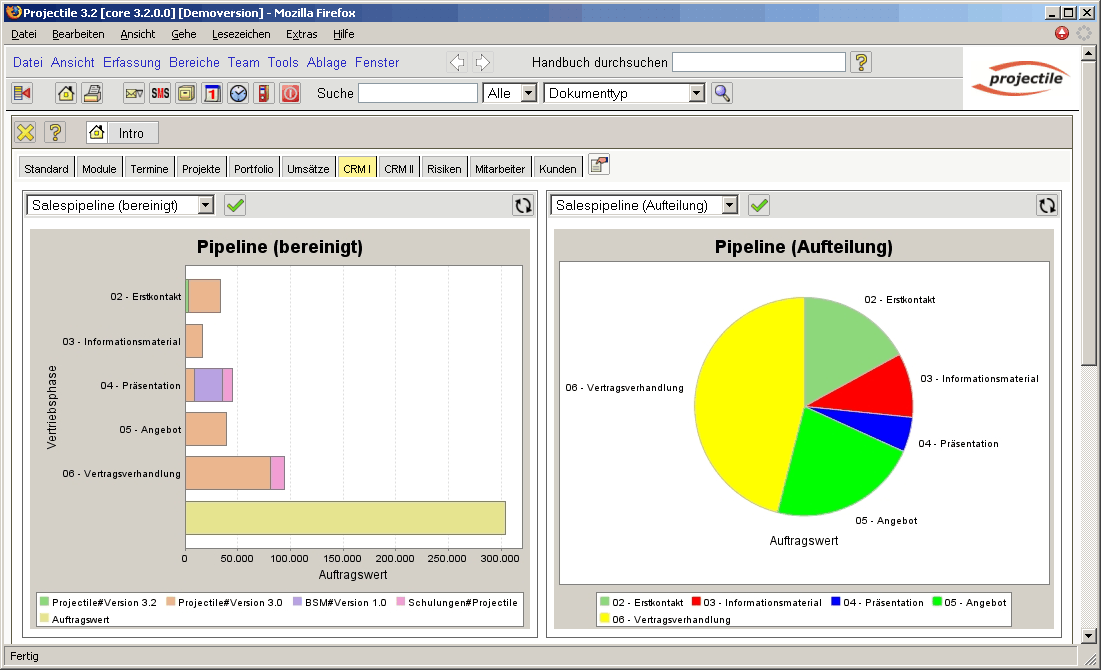Screen dimensions: 1101x670
Task: Confirm Salespipeline (bereinigt) with green checkmark
Action: point(235,205)
